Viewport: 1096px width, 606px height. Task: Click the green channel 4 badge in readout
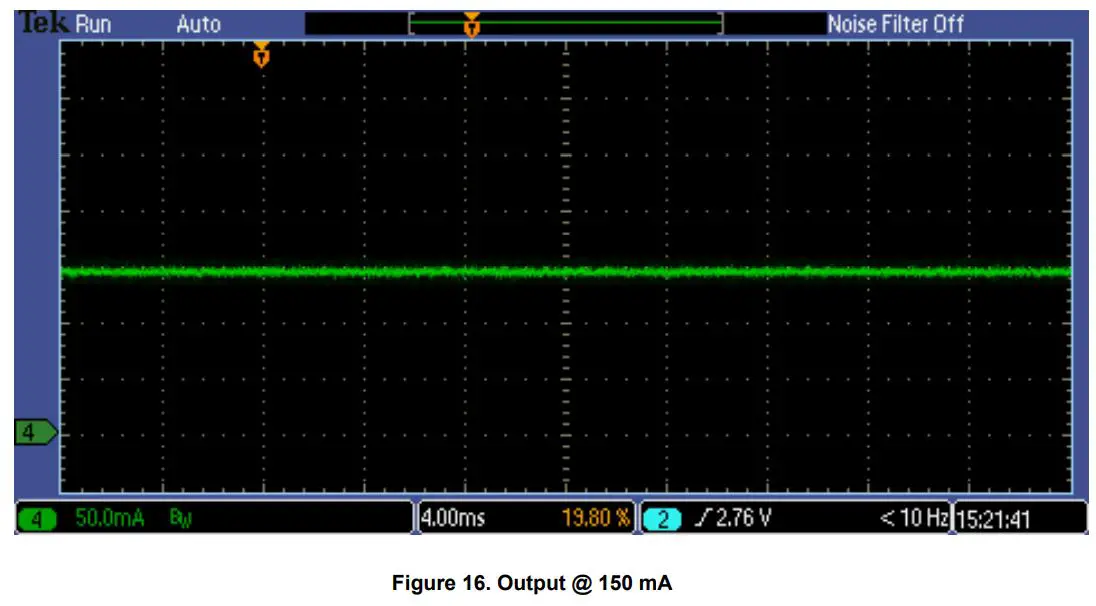pyautogui.click(x=37, y=519)
